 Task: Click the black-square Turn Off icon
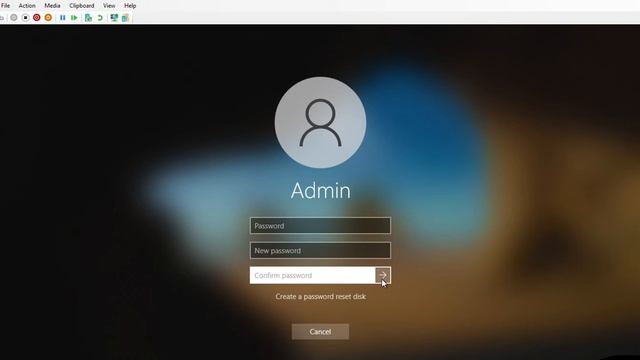(x=25, y=18)
